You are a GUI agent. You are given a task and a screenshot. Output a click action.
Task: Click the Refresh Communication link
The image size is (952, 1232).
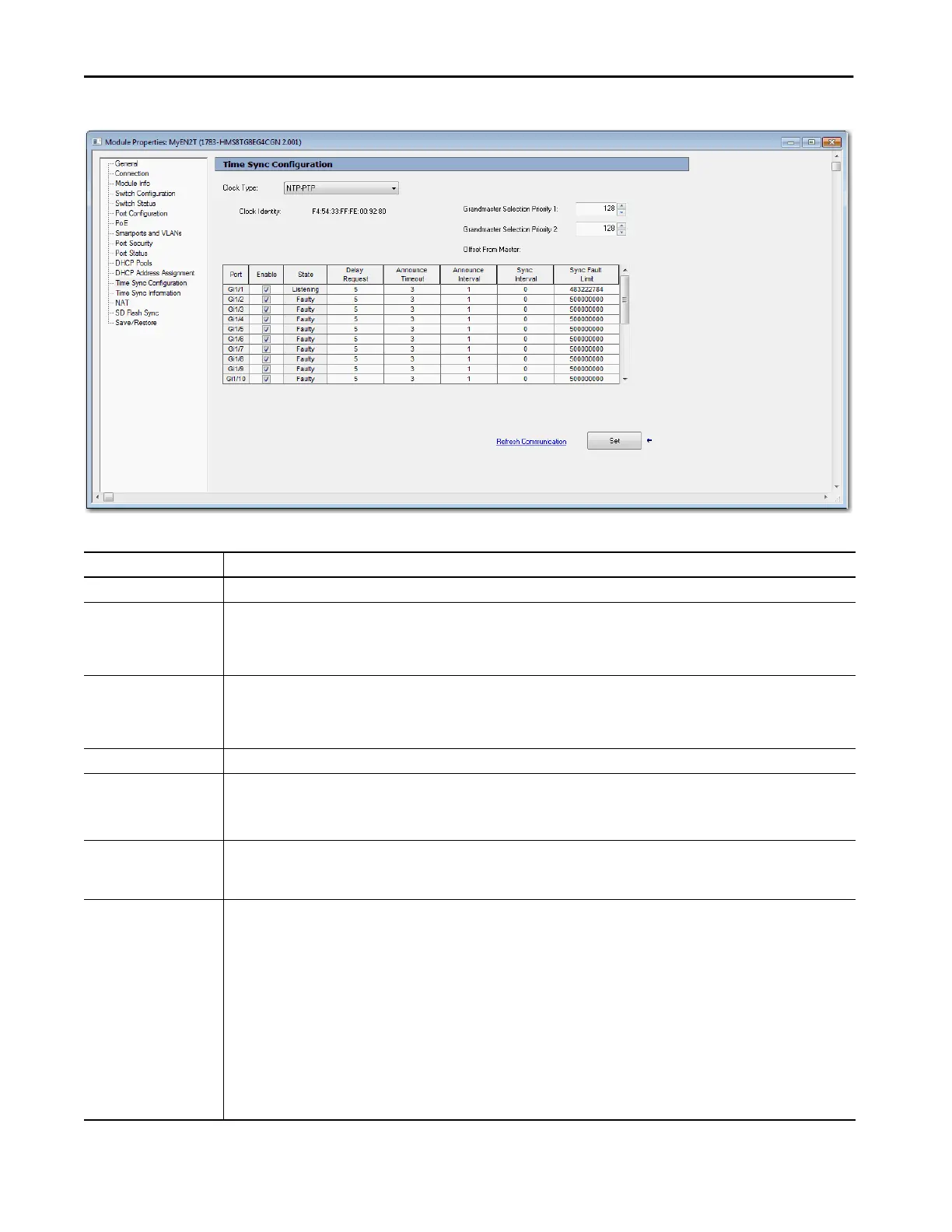531,442
